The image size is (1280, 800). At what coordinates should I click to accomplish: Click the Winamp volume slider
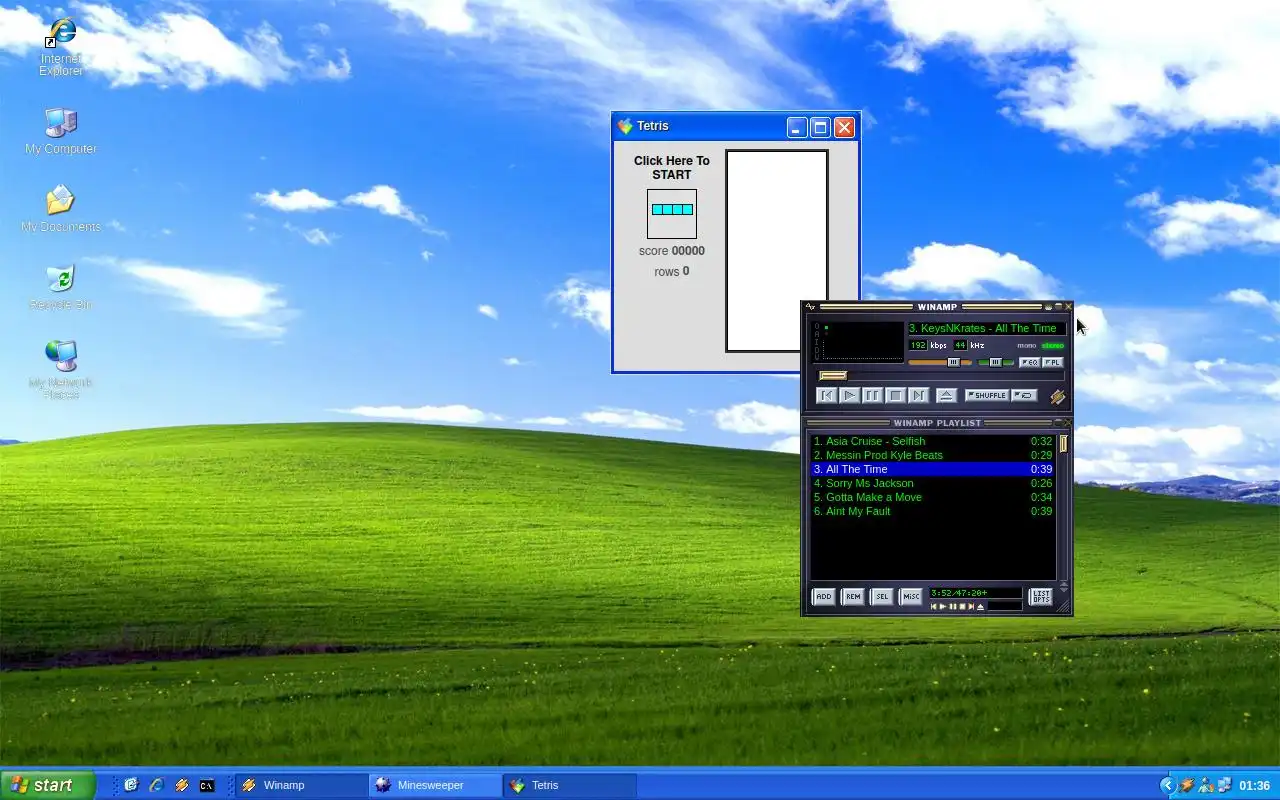(939, 362)
